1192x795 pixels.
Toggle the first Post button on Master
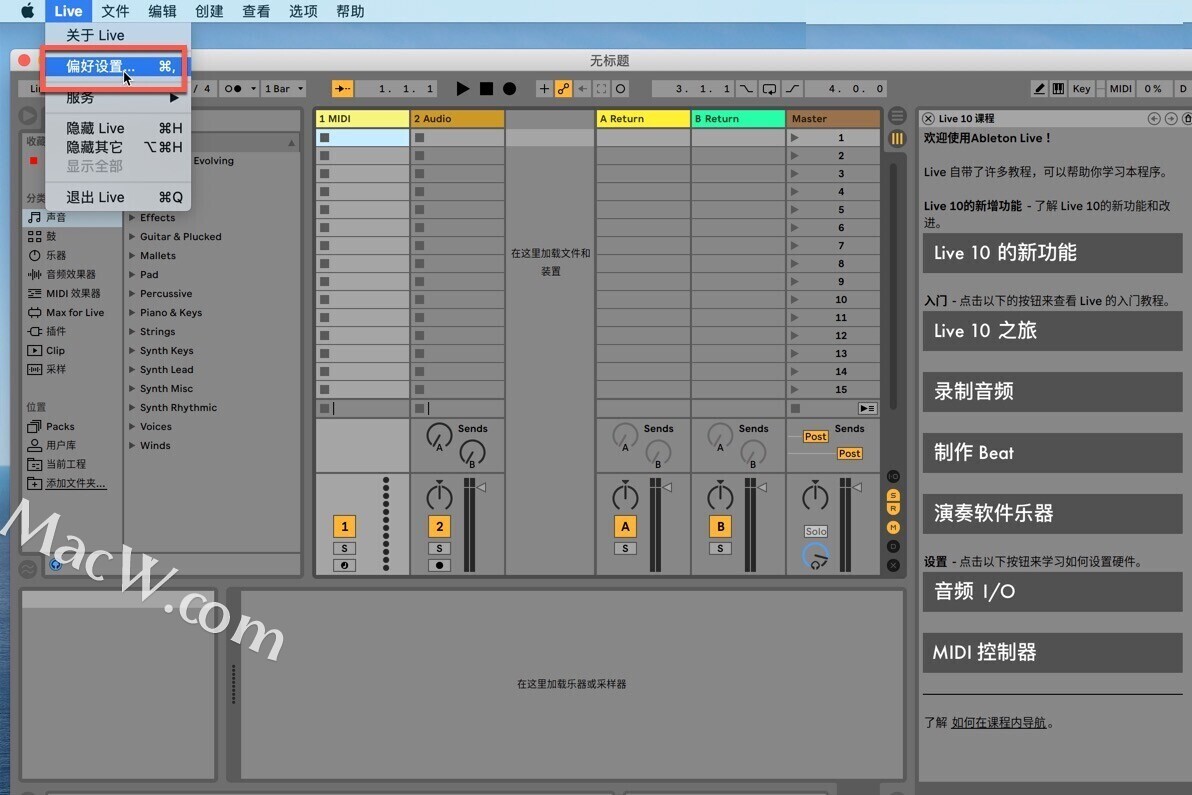[x=816, y=437]
